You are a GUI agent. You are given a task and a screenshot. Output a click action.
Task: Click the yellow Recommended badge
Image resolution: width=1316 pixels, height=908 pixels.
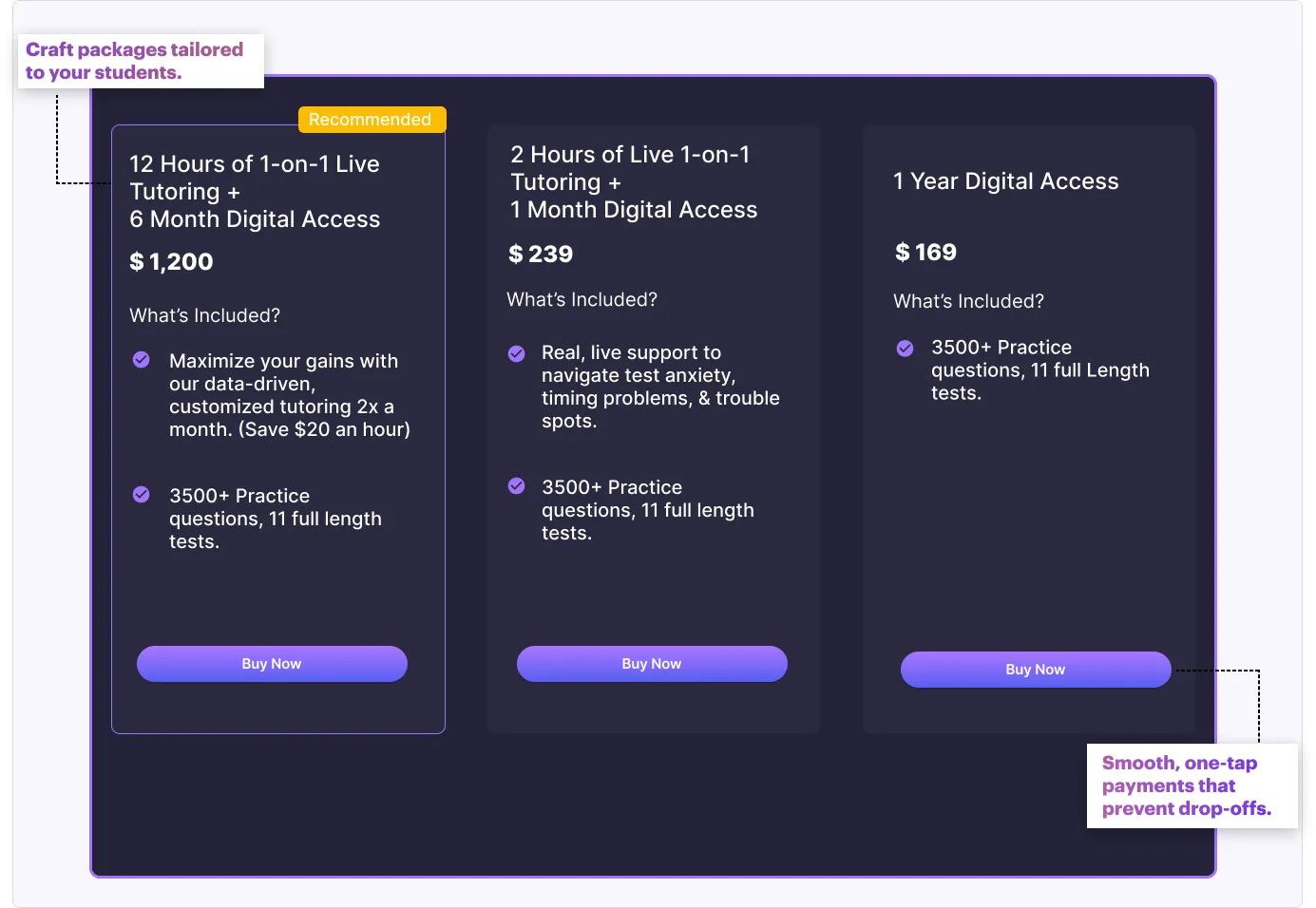[x=372, y=120]
